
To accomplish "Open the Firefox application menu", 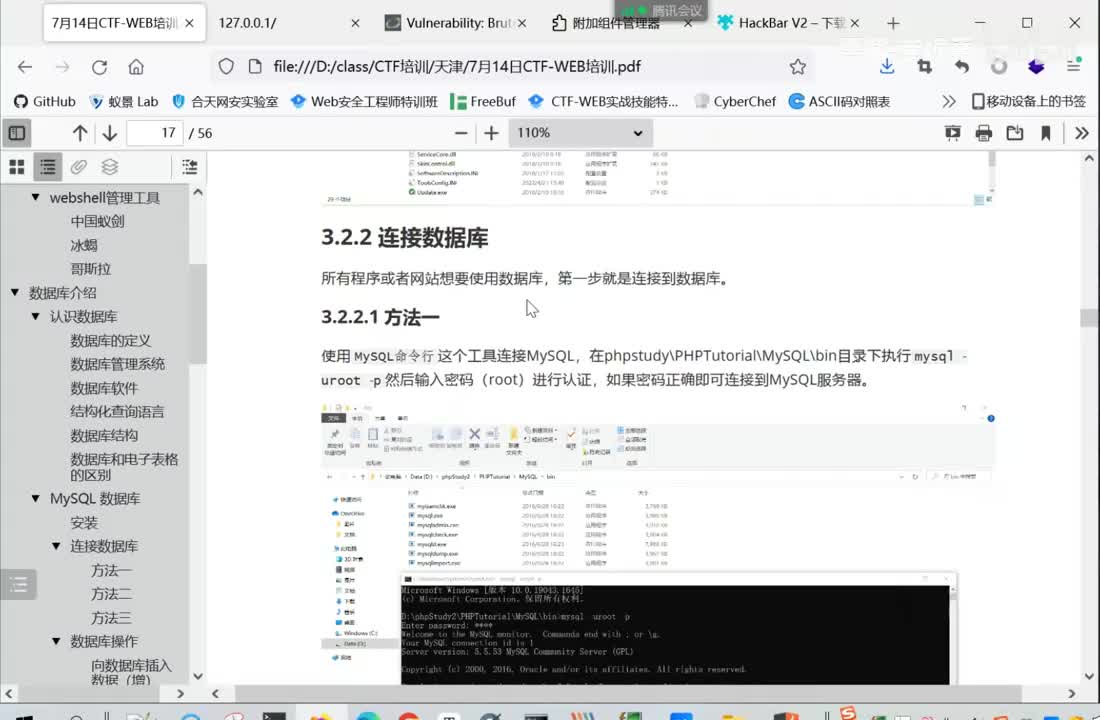I will (1073, 67).
